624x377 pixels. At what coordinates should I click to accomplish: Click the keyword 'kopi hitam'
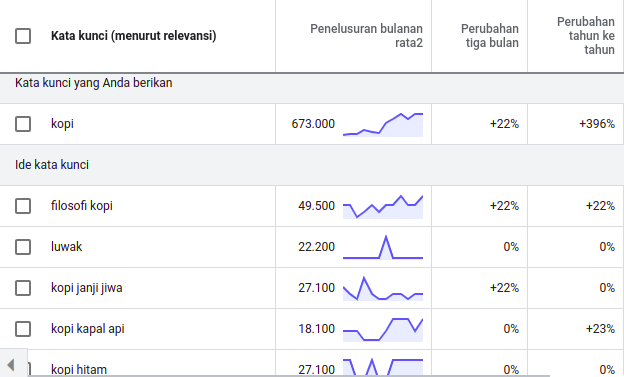[79, 369]
